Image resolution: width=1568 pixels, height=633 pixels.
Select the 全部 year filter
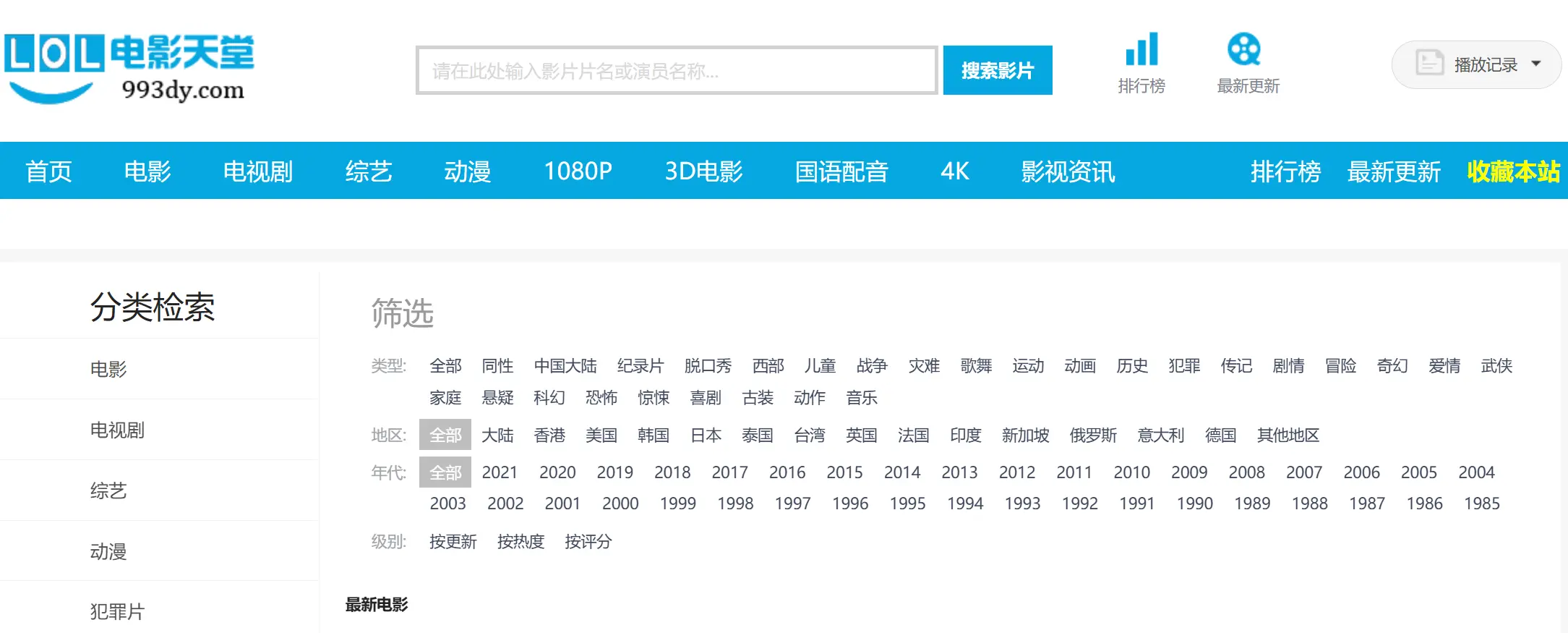(x=445, y=472)
